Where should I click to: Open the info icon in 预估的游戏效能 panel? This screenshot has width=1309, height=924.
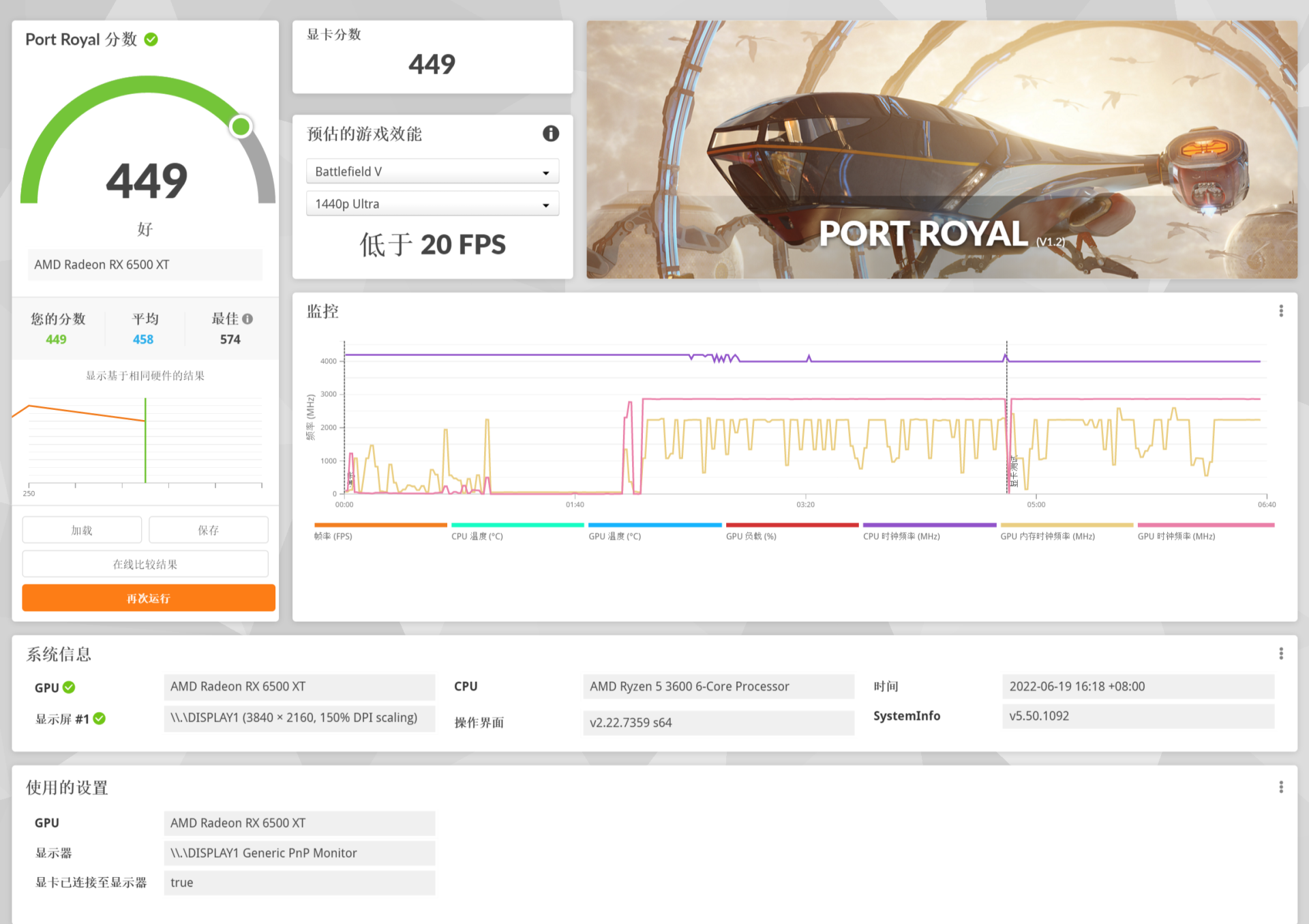[x=551, y=134]
